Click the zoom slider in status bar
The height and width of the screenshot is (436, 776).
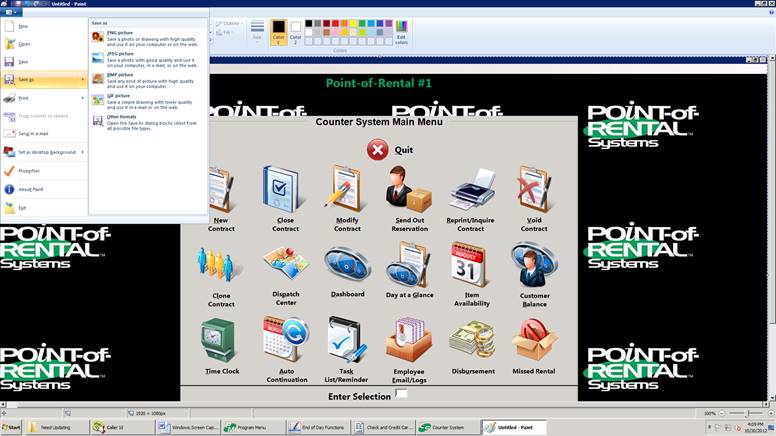[x=747, y=413]
